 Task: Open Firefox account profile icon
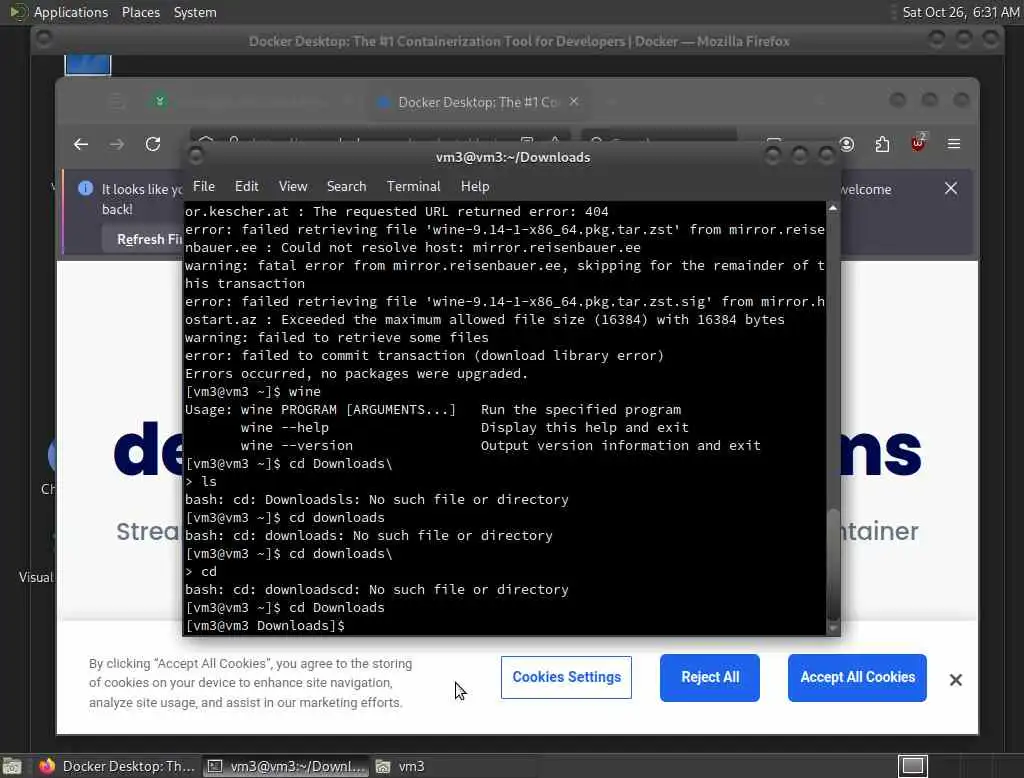(847, 144)
